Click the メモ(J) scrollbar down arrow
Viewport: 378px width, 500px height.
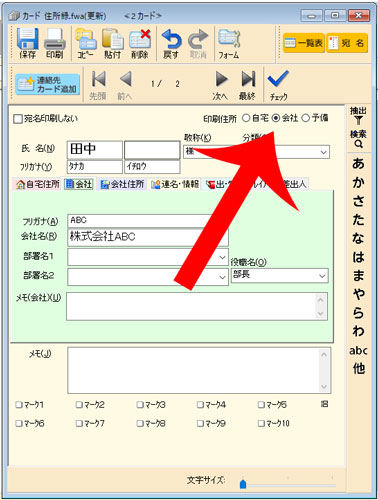pyautogui.click(x=324, y=387)
